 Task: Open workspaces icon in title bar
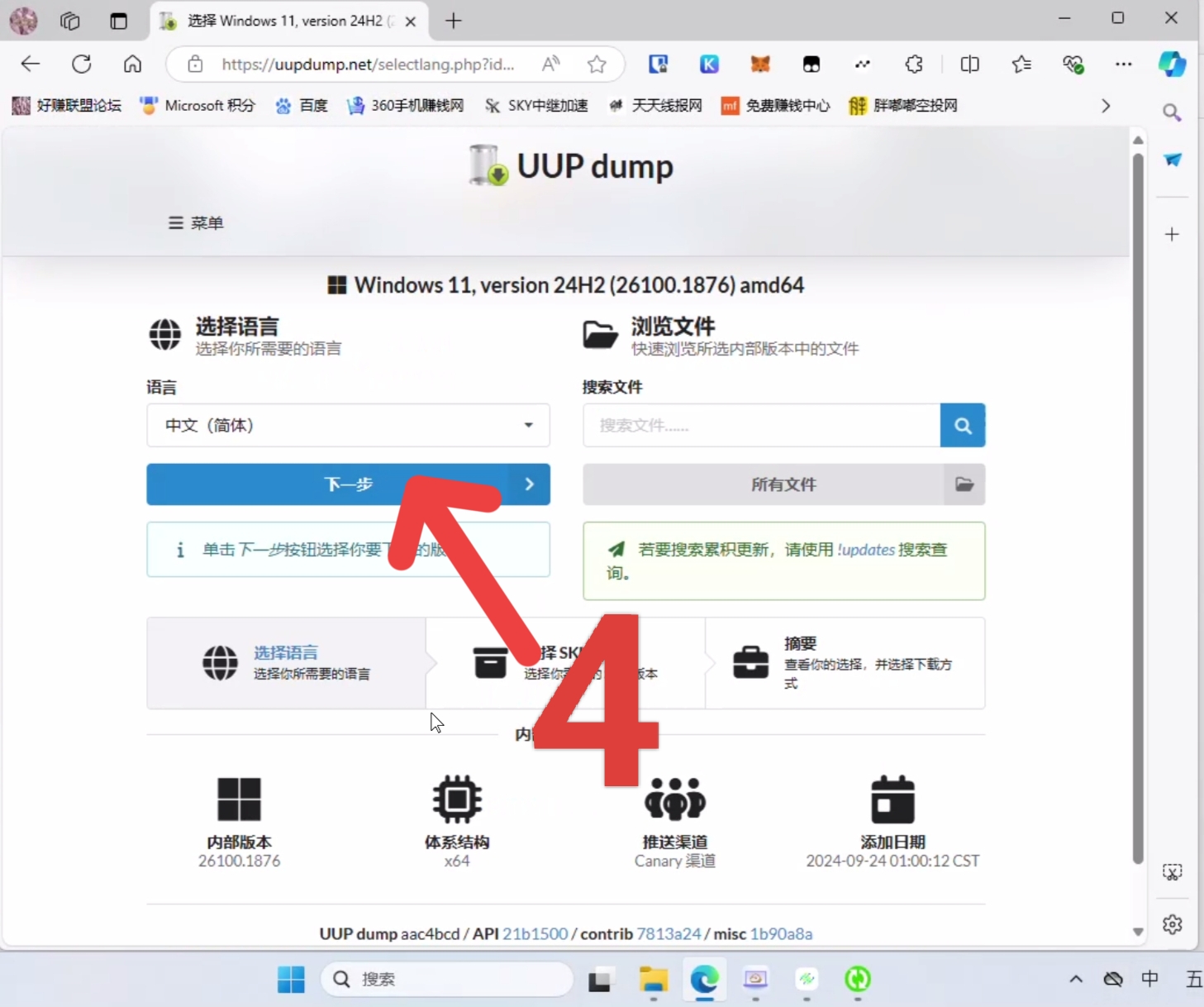pyautogui.click(x=70, y=21)
